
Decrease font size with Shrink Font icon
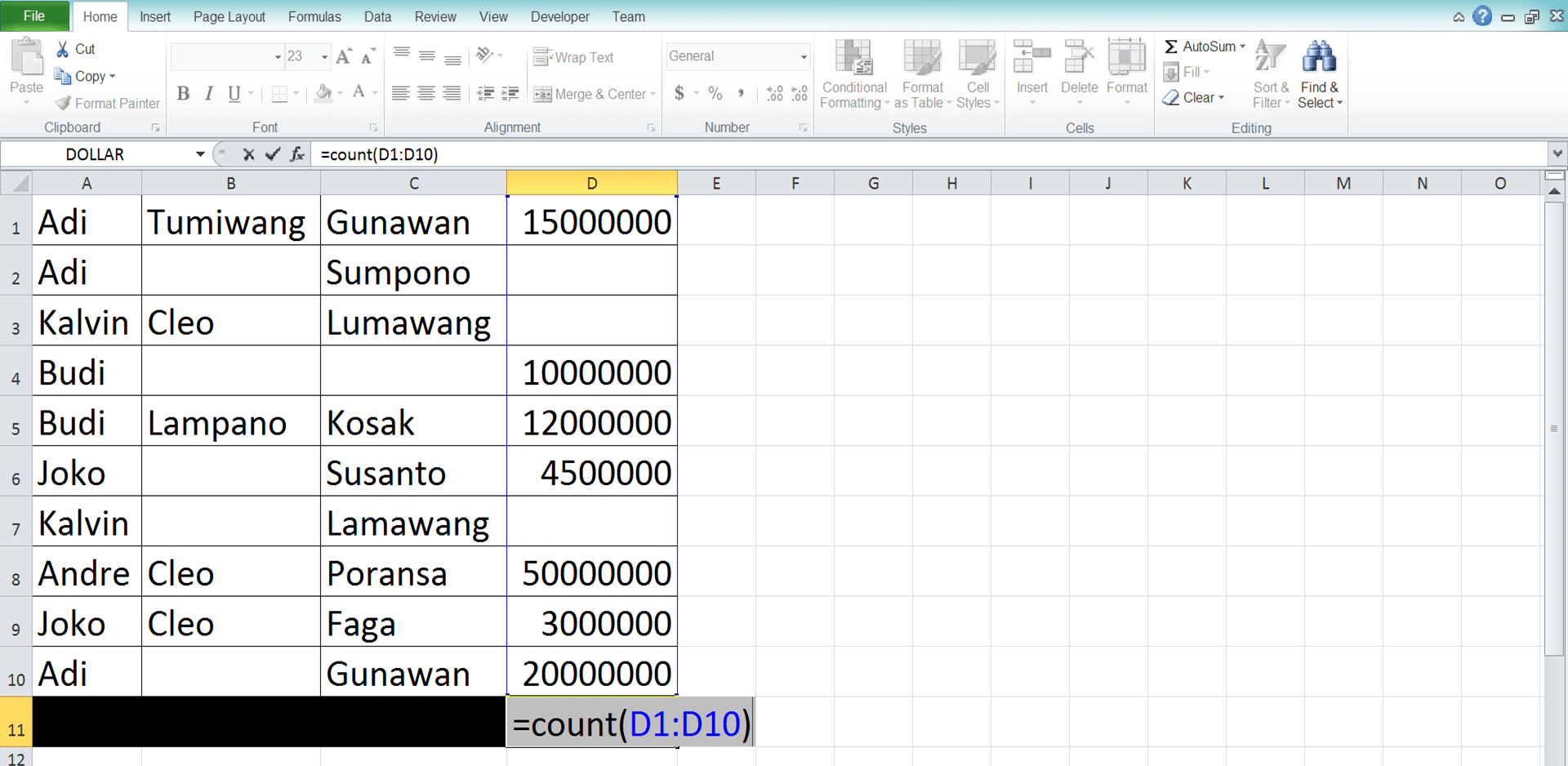(368, 56)
